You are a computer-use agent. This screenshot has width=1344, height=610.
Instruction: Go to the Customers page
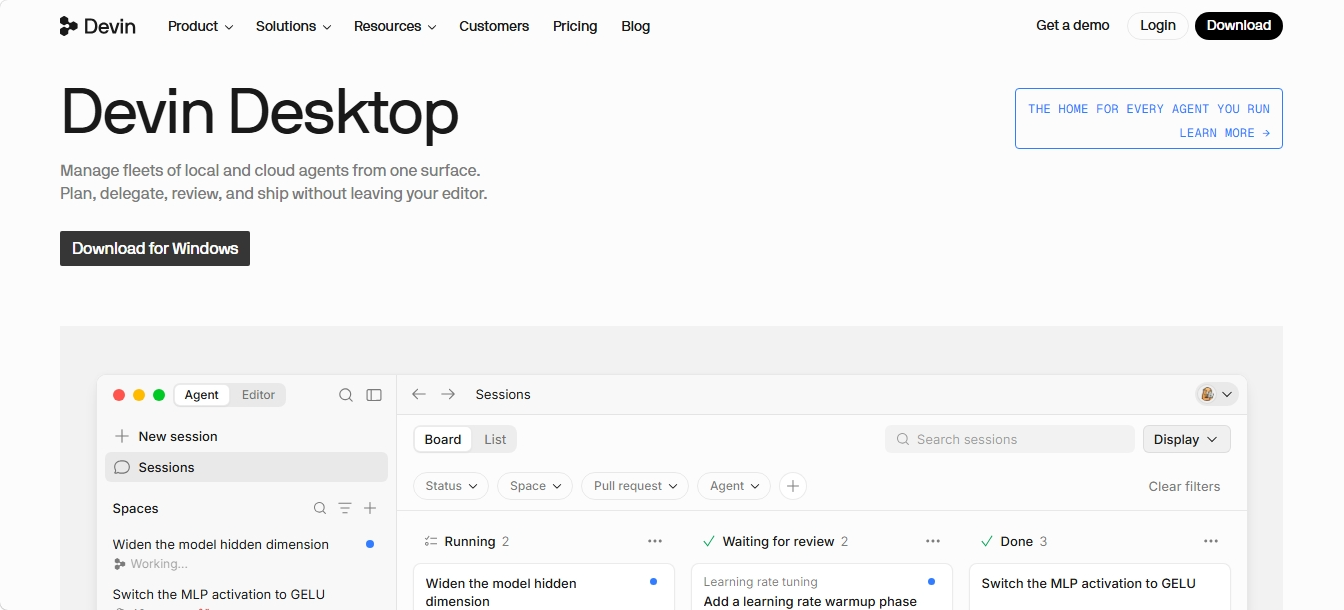[494, 26]
